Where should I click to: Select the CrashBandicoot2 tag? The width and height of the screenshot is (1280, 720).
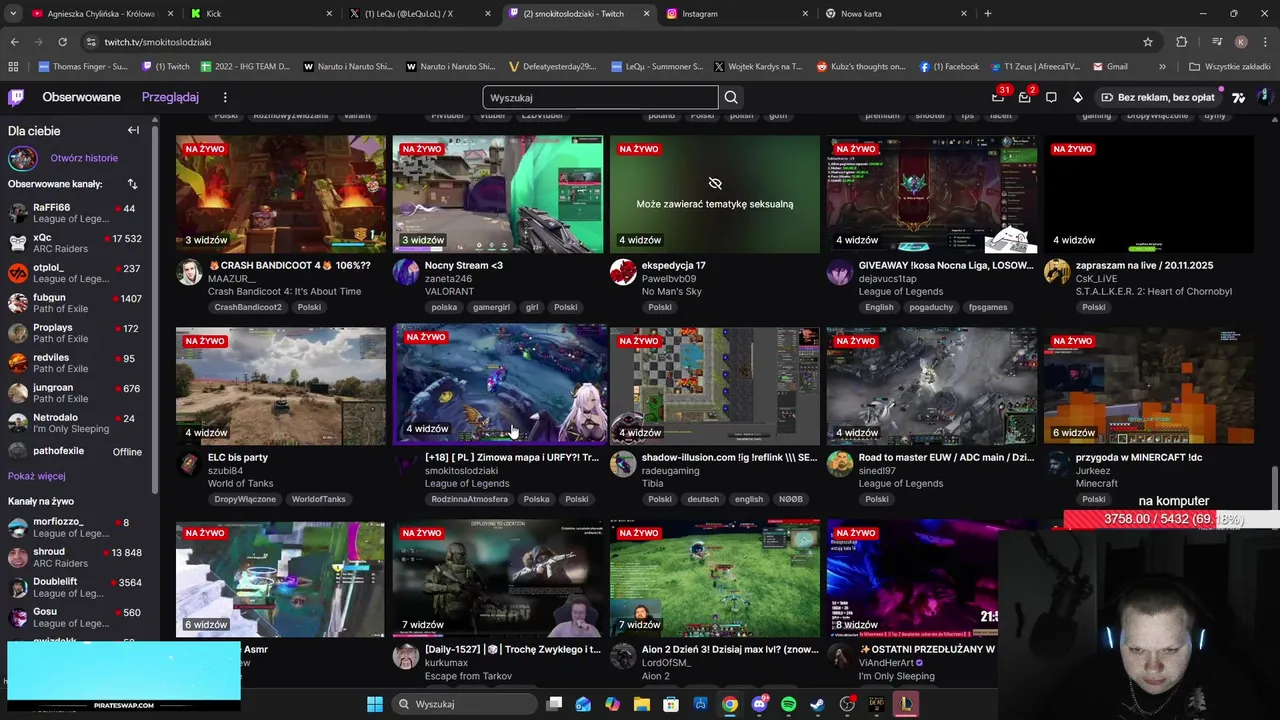[x=248, y=307]
